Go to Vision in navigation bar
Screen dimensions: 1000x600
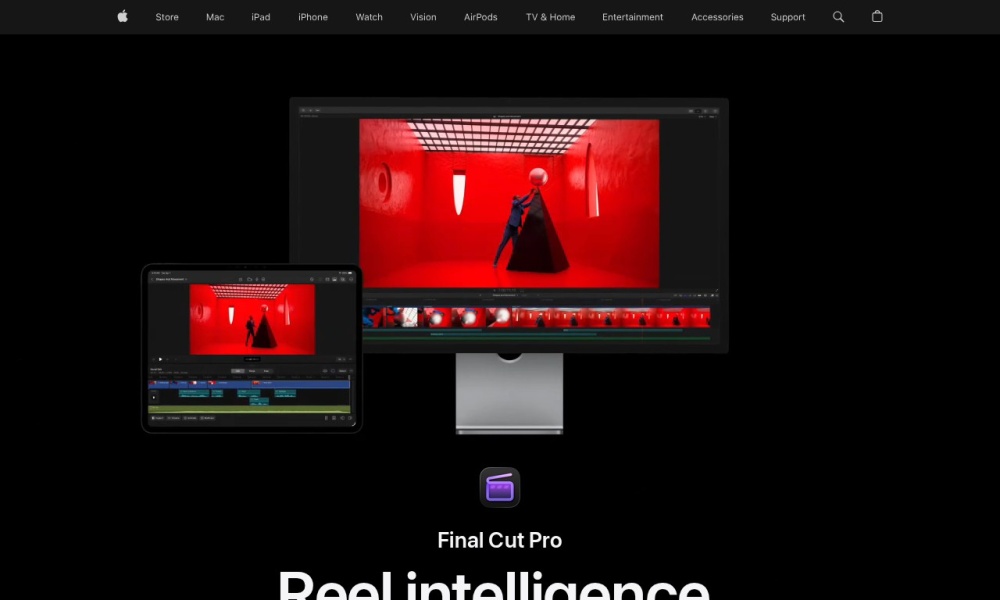point(423,17)
